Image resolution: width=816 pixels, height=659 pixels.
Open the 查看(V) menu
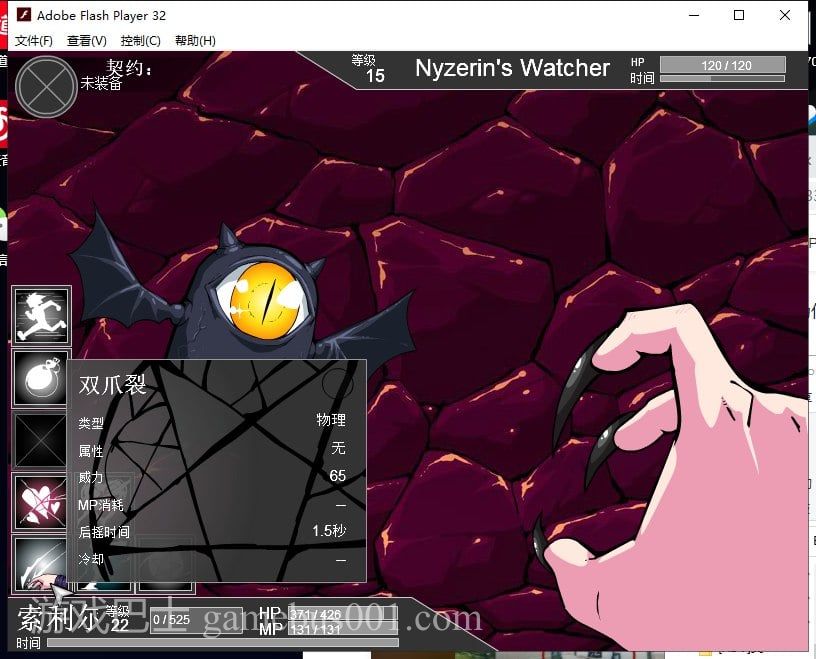coord(86,41)
